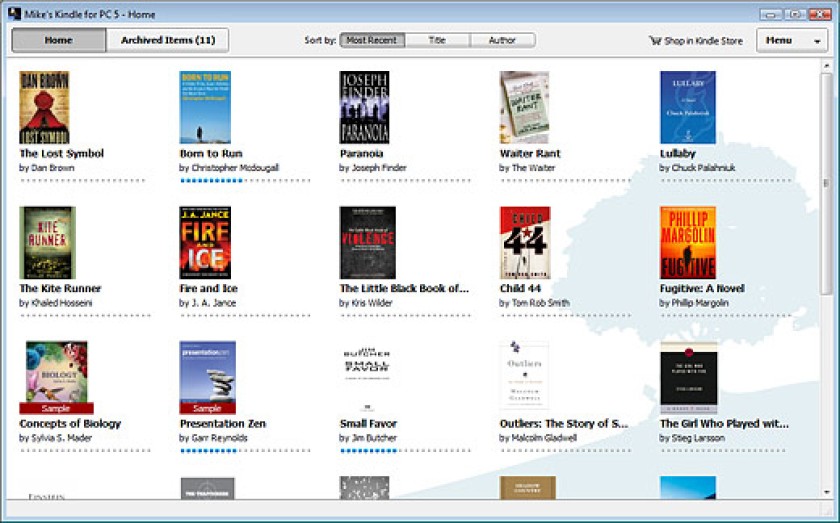This screenshot has height=523, width=840.
Task: Click the vertical scrollbar thumb
Action: point(827,183)
